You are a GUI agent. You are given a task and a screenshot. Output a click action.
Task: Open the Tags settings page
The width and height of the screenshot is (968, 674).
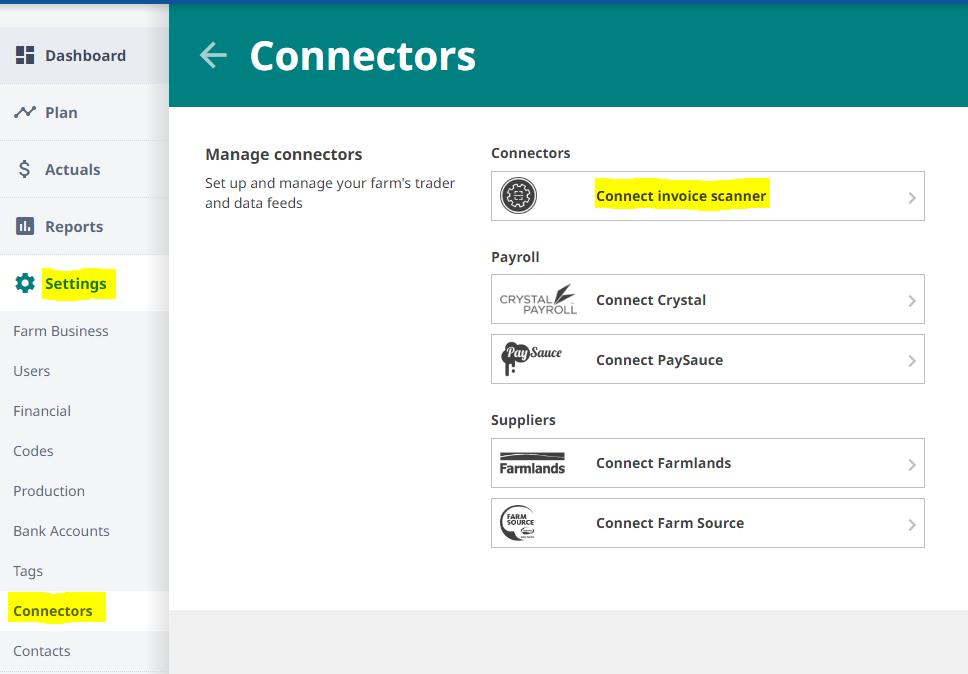click(x=28, y=571)
